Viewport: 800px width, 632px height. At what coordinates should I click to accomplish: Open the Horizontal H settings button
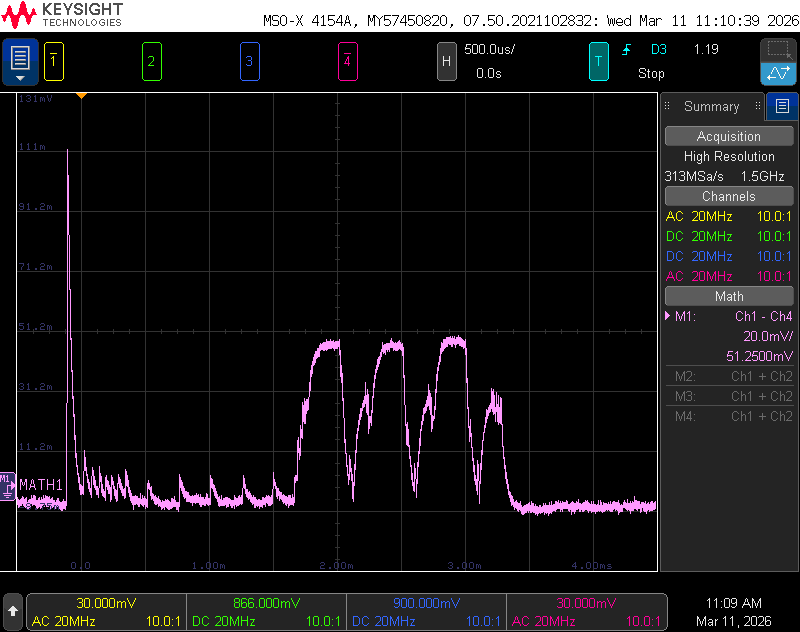coord(446,62)
